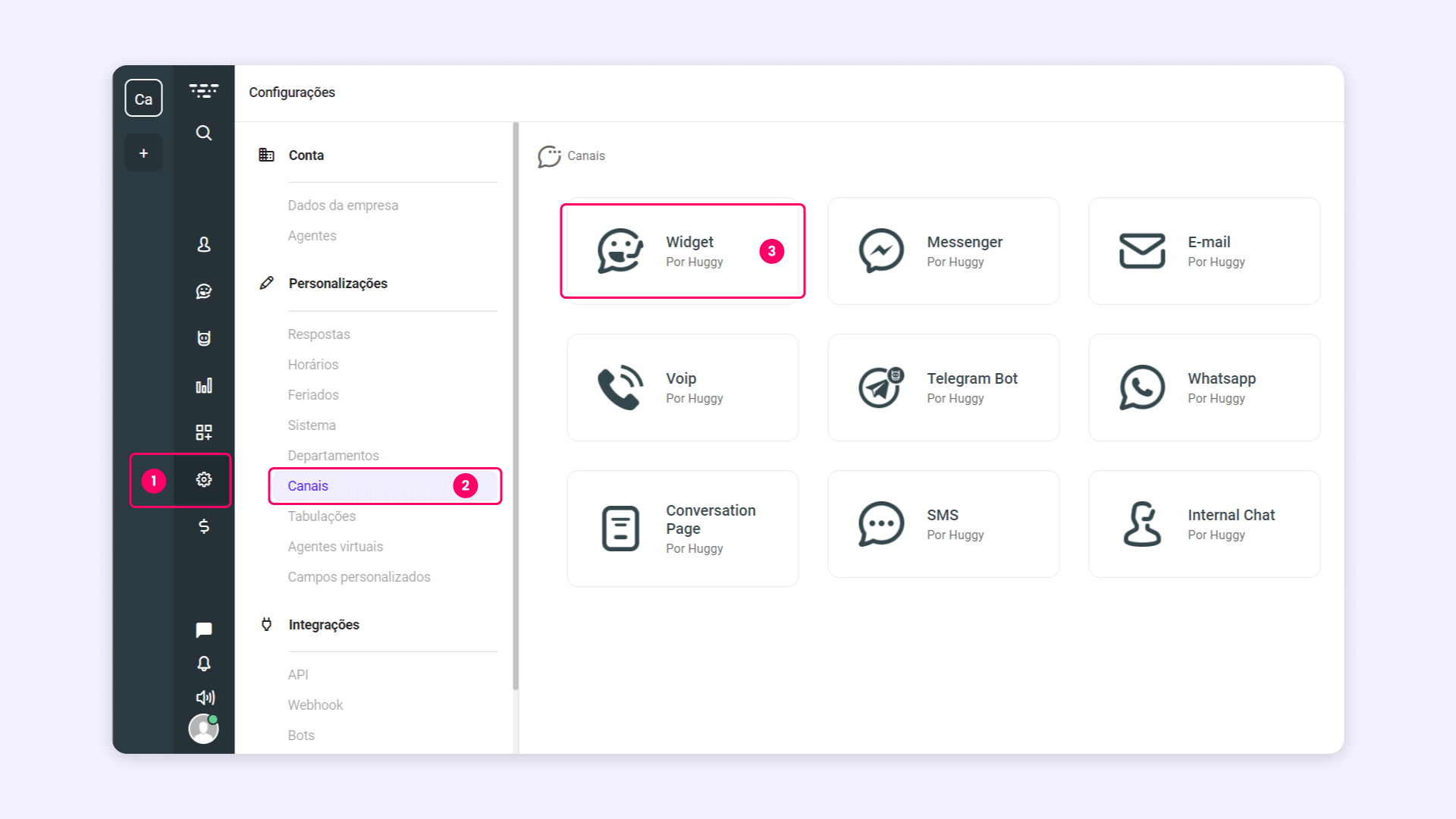Click the Canais header bubble icon
The width and height of the screenshot is (1456, 819).
click(x=549, y=156)
